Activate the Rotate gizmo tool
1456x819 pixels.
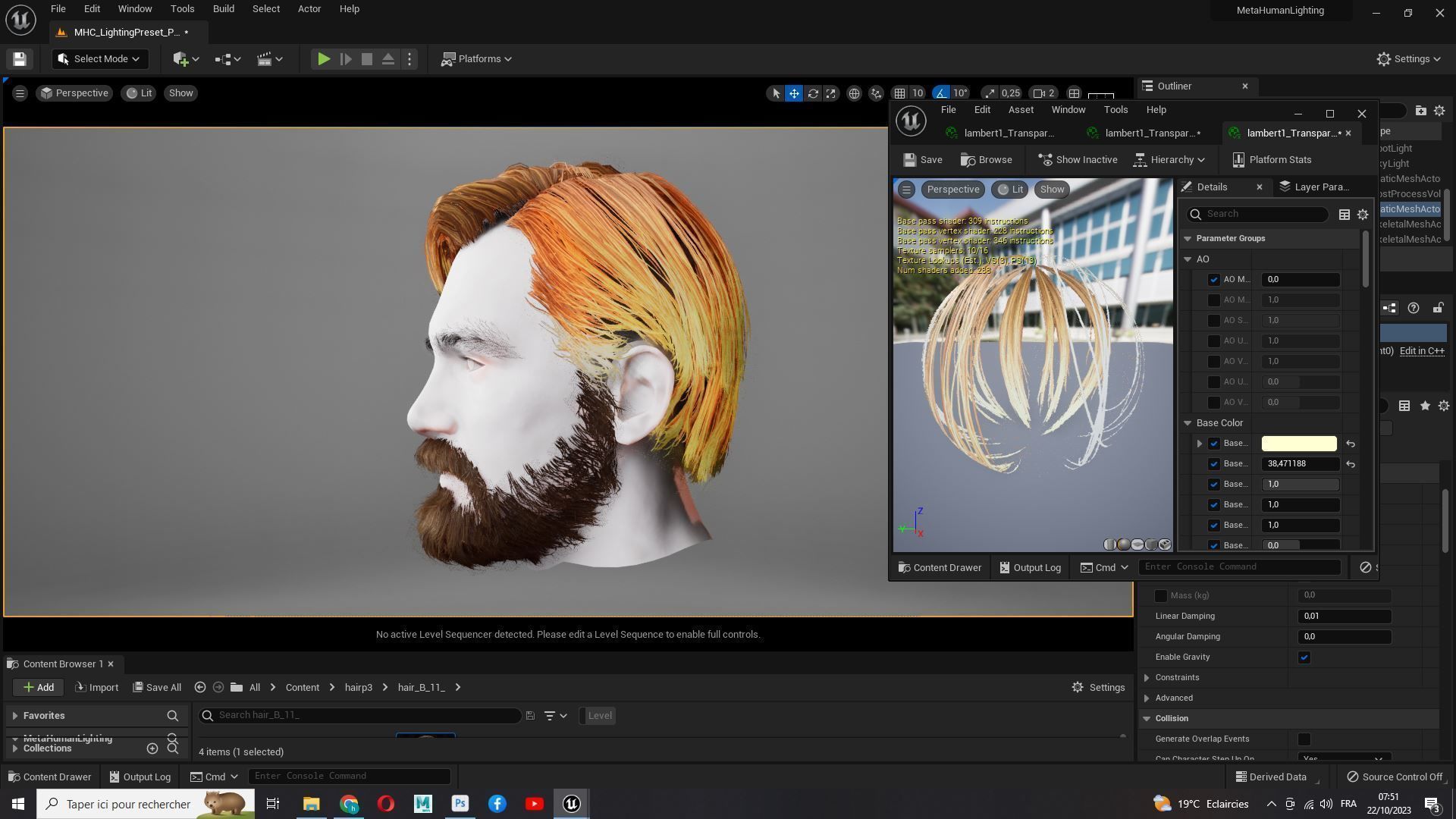[813, 93]
